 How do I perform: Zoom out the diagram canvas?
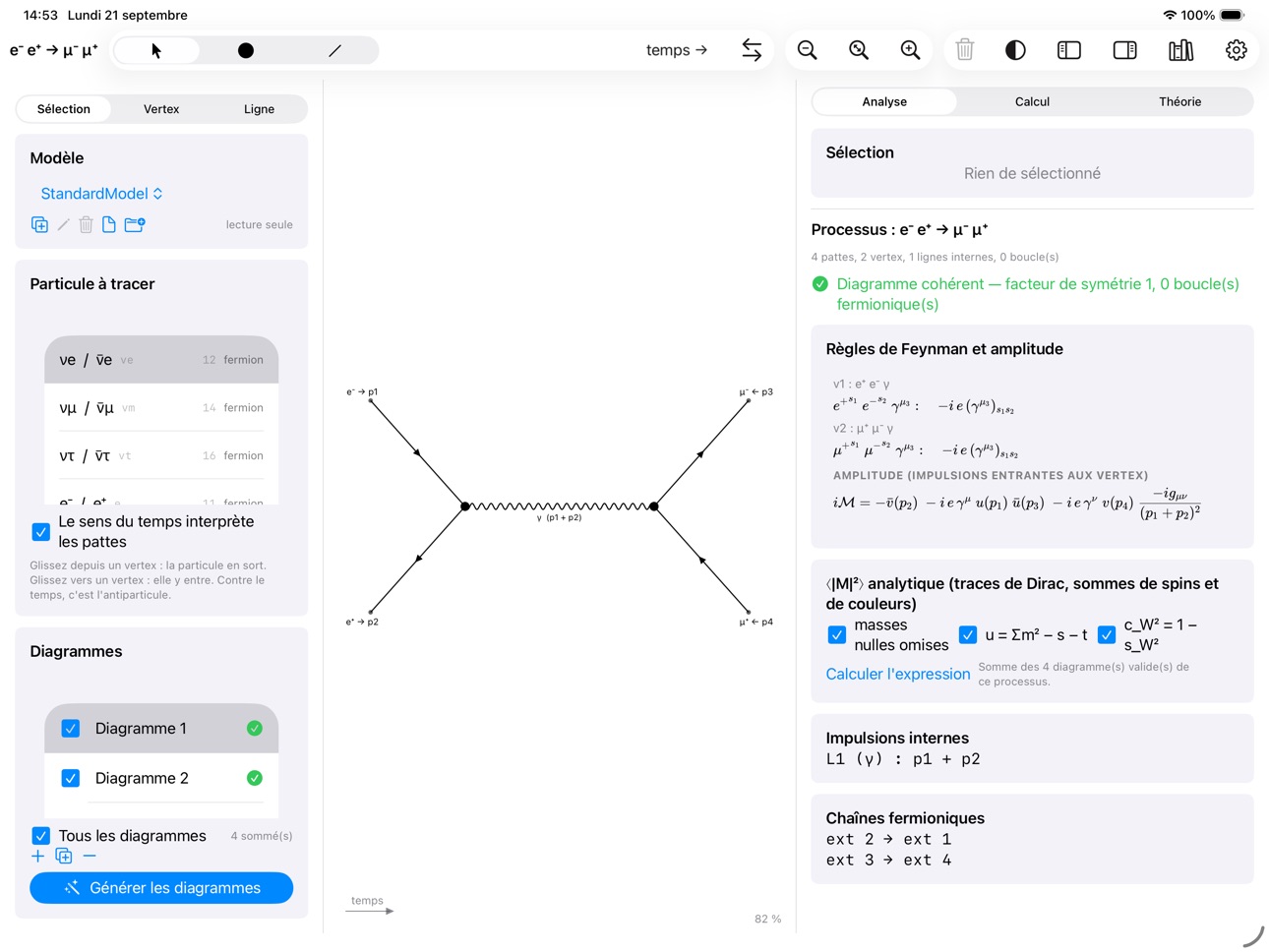click(808, 50)
